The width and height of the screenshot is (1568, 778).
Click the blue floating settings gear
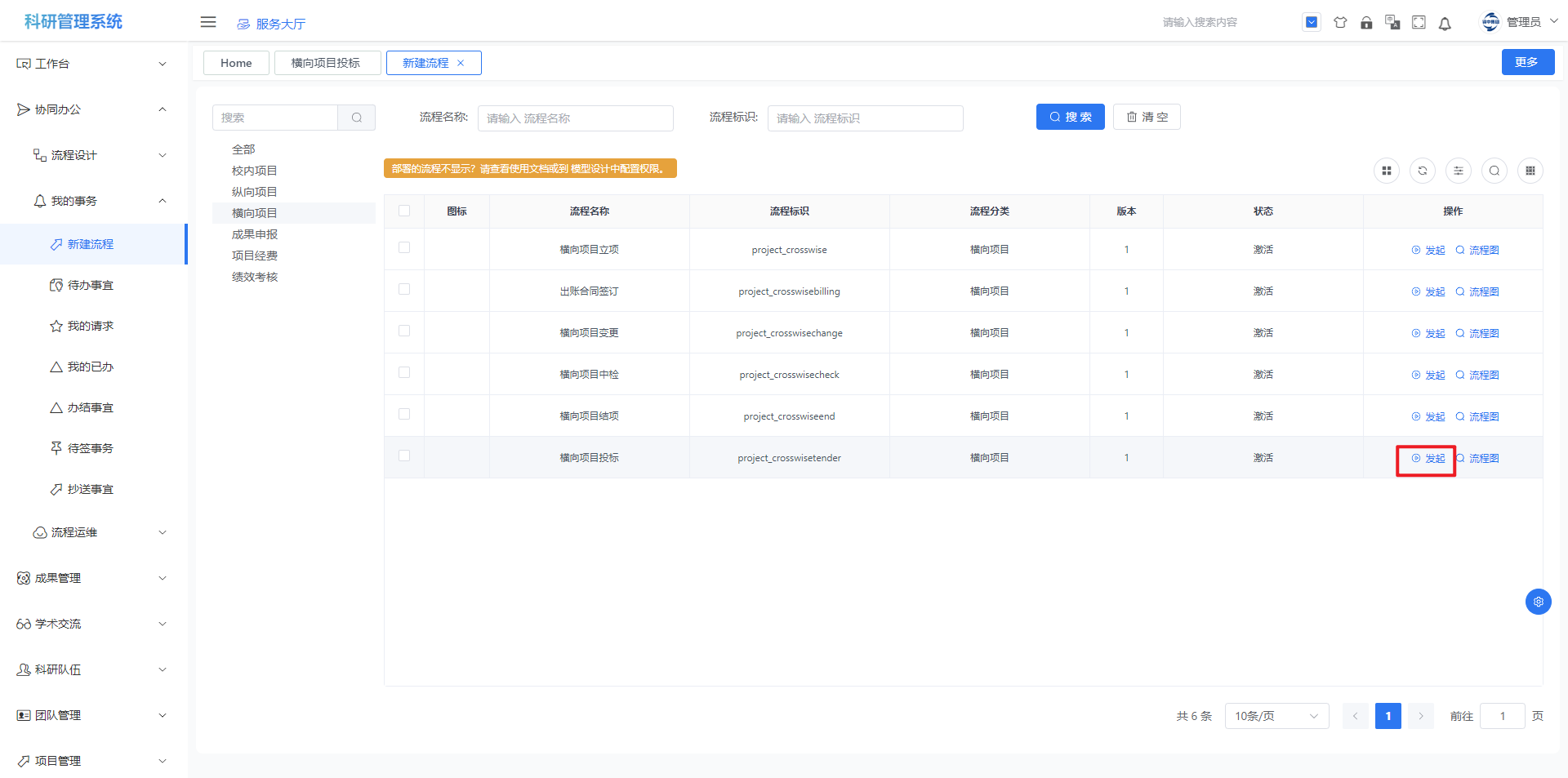(x=1538, y=602)
